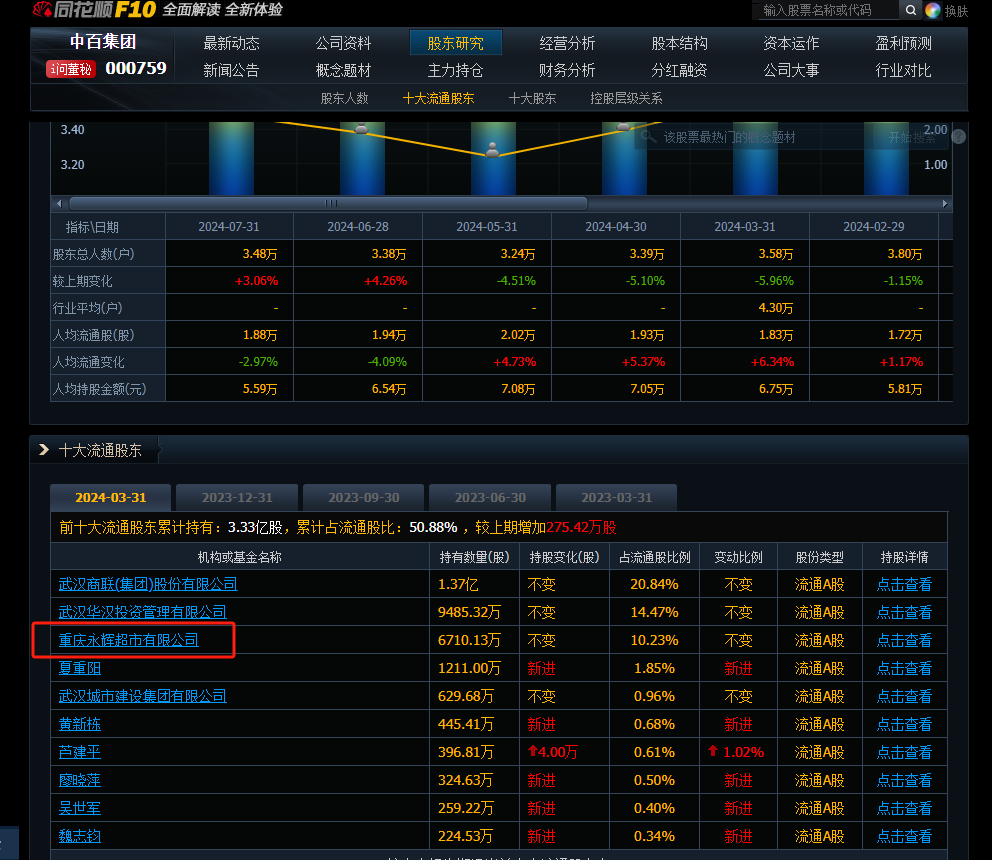Image resolution: width=992 pixels, height=860 pixels.
Task: Select the 股东研究 menu
Action: point(456,43)
